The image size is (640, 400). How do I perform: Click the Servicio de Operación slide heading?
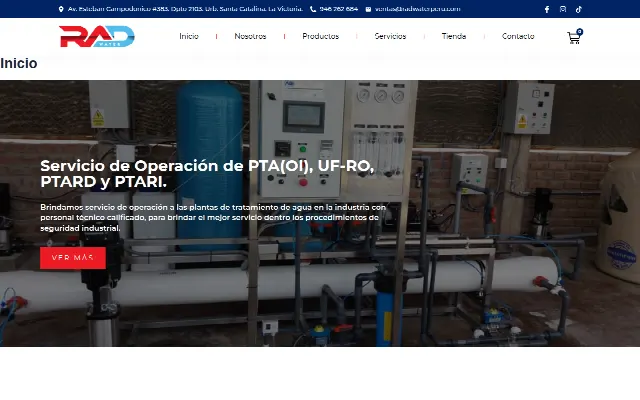click(x=207, y=174)
